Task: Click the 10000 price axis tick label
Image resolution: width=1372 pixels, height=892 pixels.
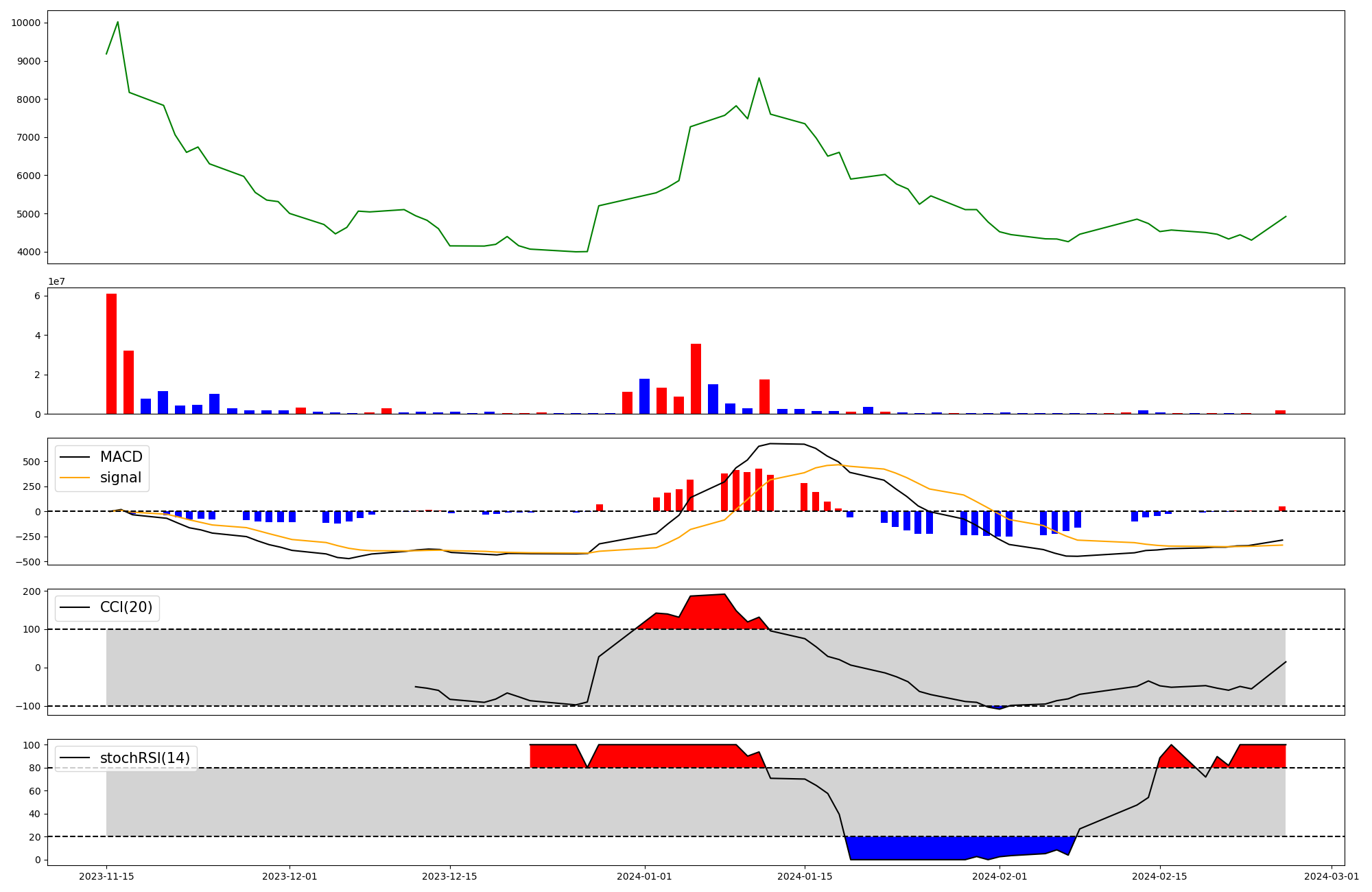Action: click(x=26, y=23)
